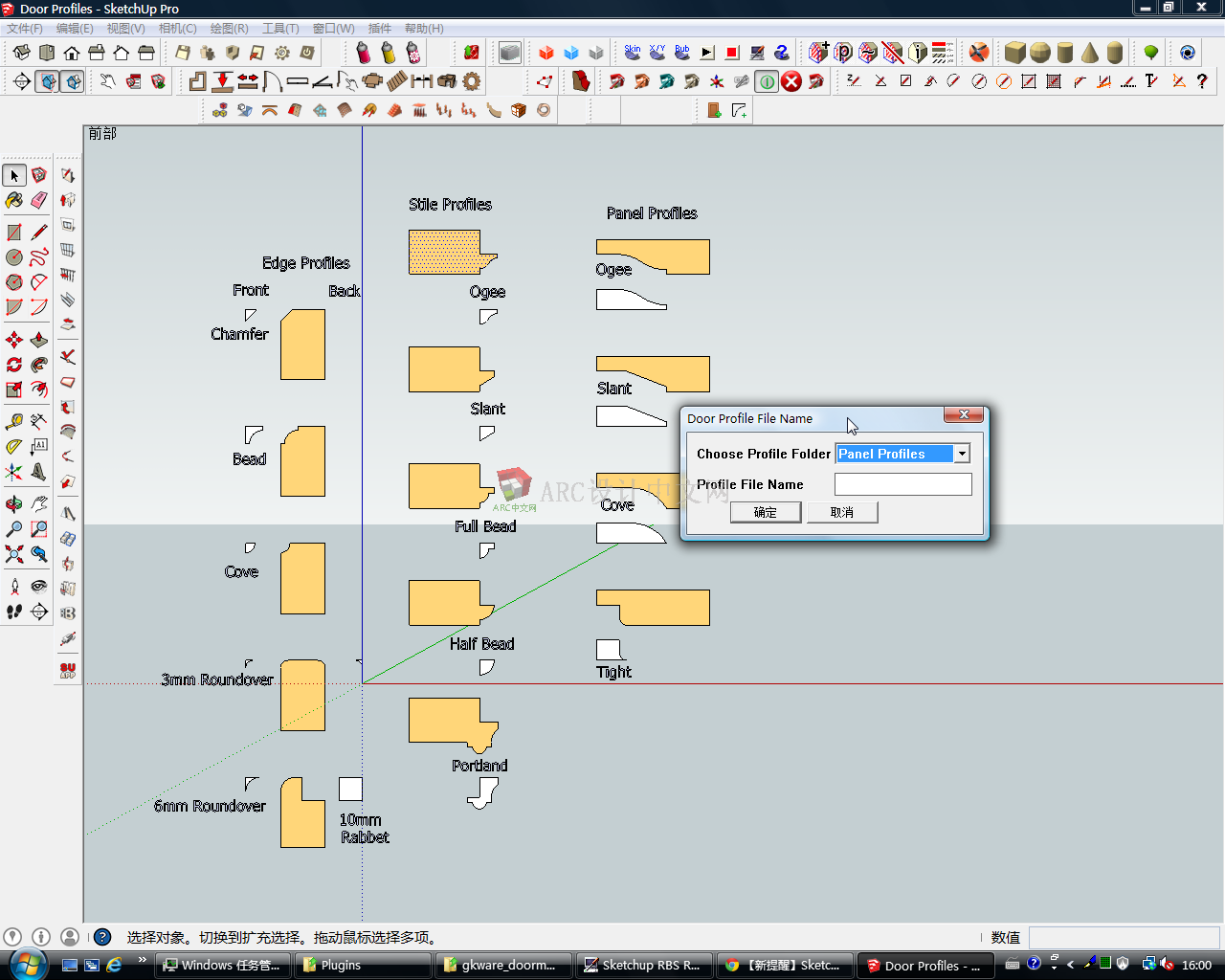The height and width of the screenshot is (980, 1225).
Task: Activate the Walk tool
Action: 13,612
